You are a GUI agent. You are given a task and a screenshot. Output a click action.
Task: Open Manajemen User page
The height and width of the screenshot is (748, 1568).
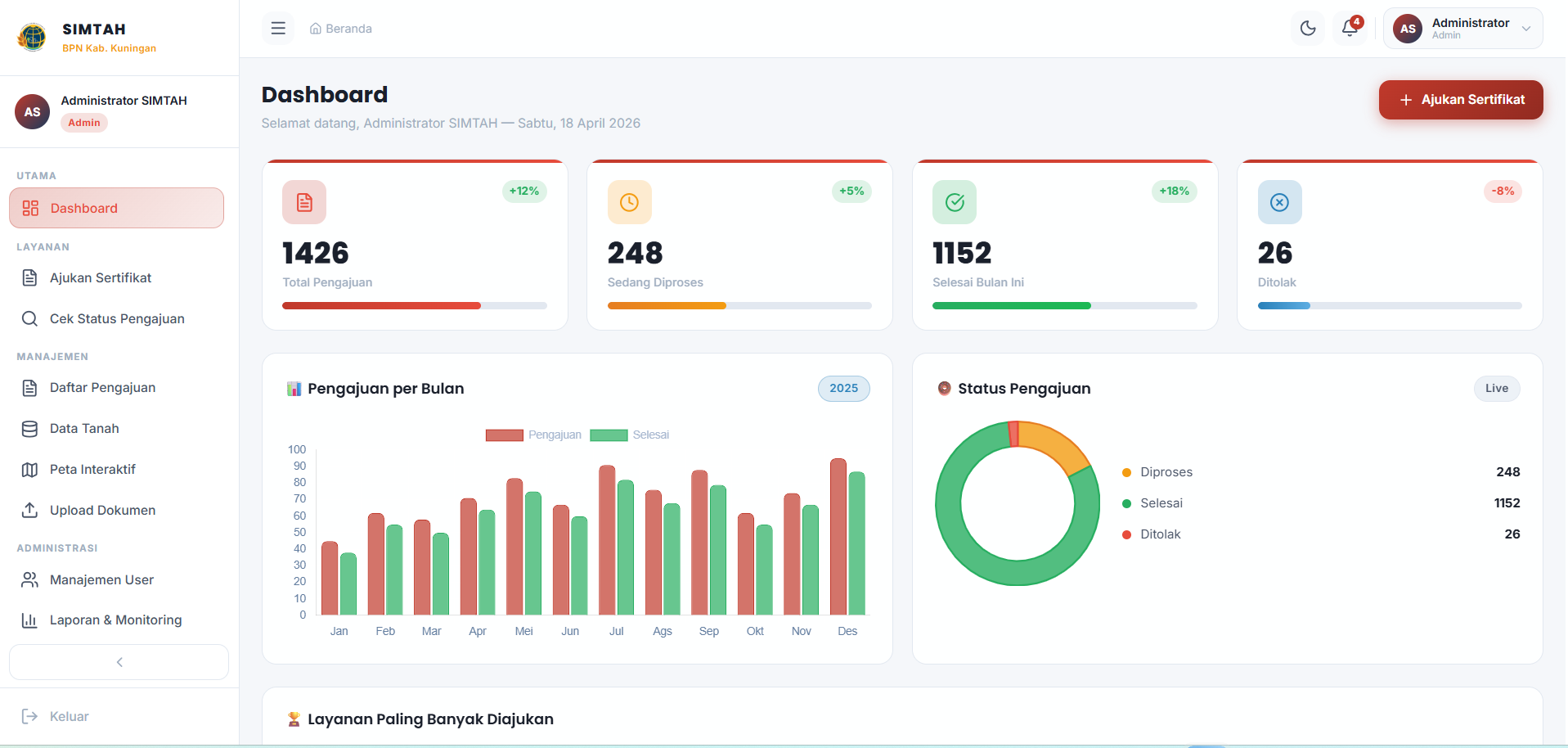click(116, 579)
